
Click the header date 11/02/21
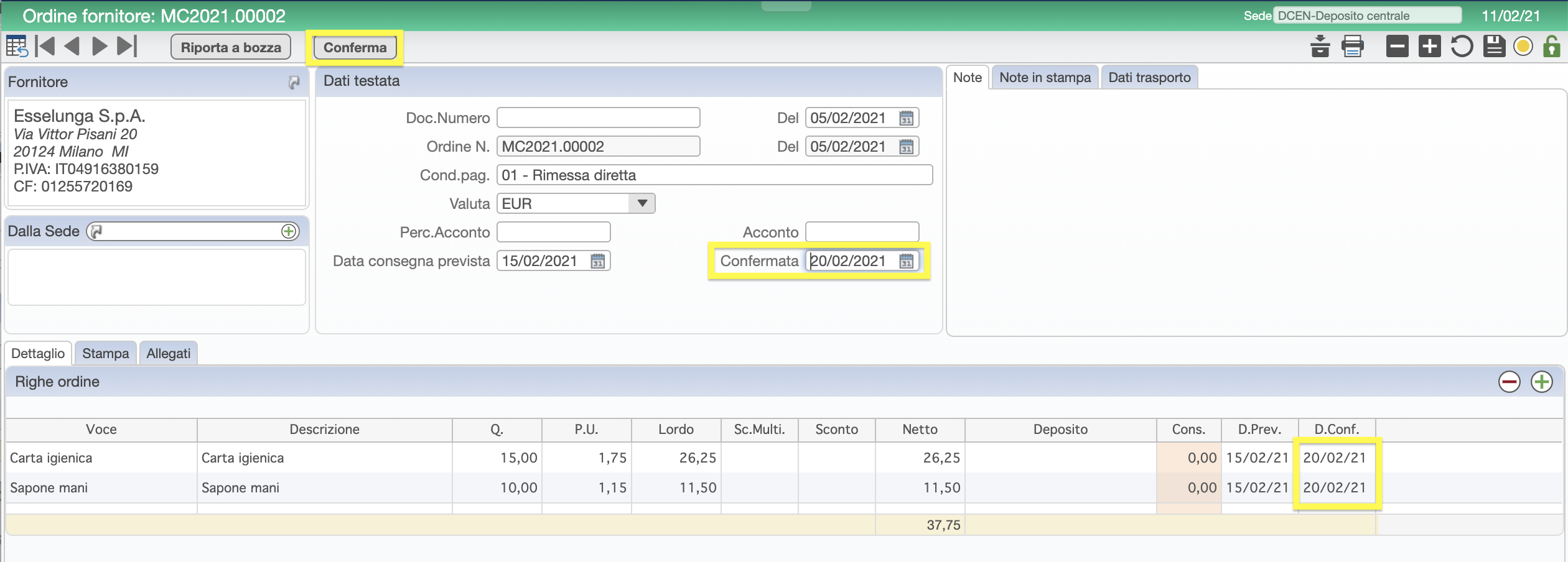point(1511,16)
